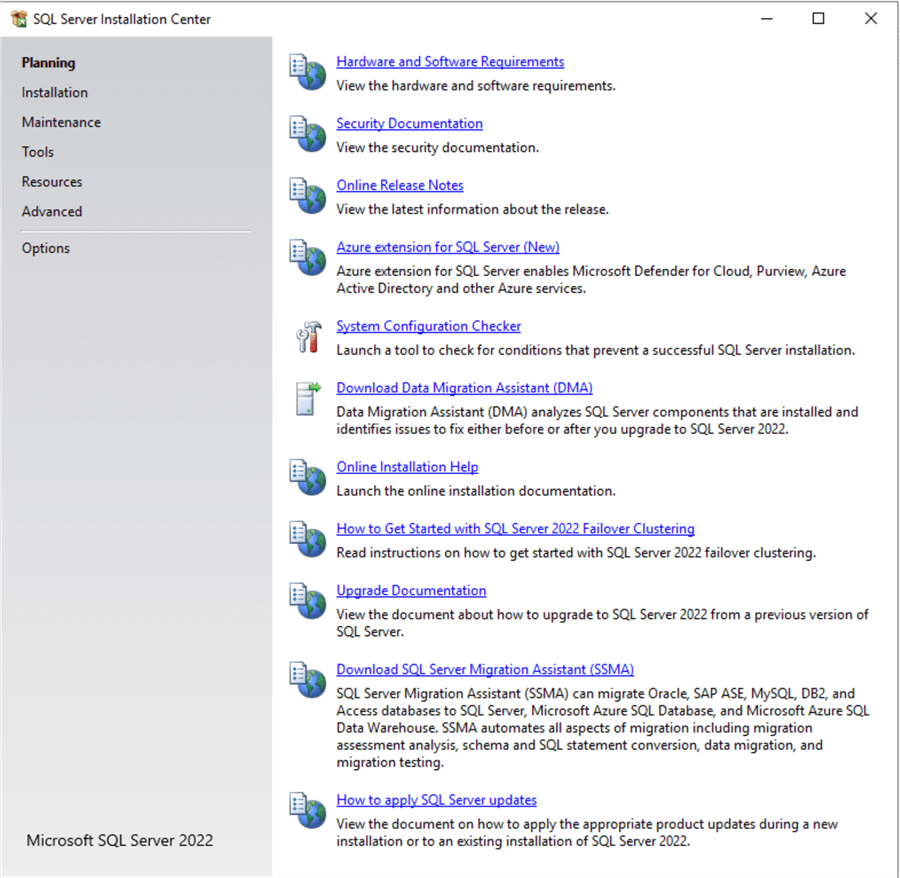This screenshot has height=878, width=900.
Task: Open the Advanced section
Action: (52, 211)
